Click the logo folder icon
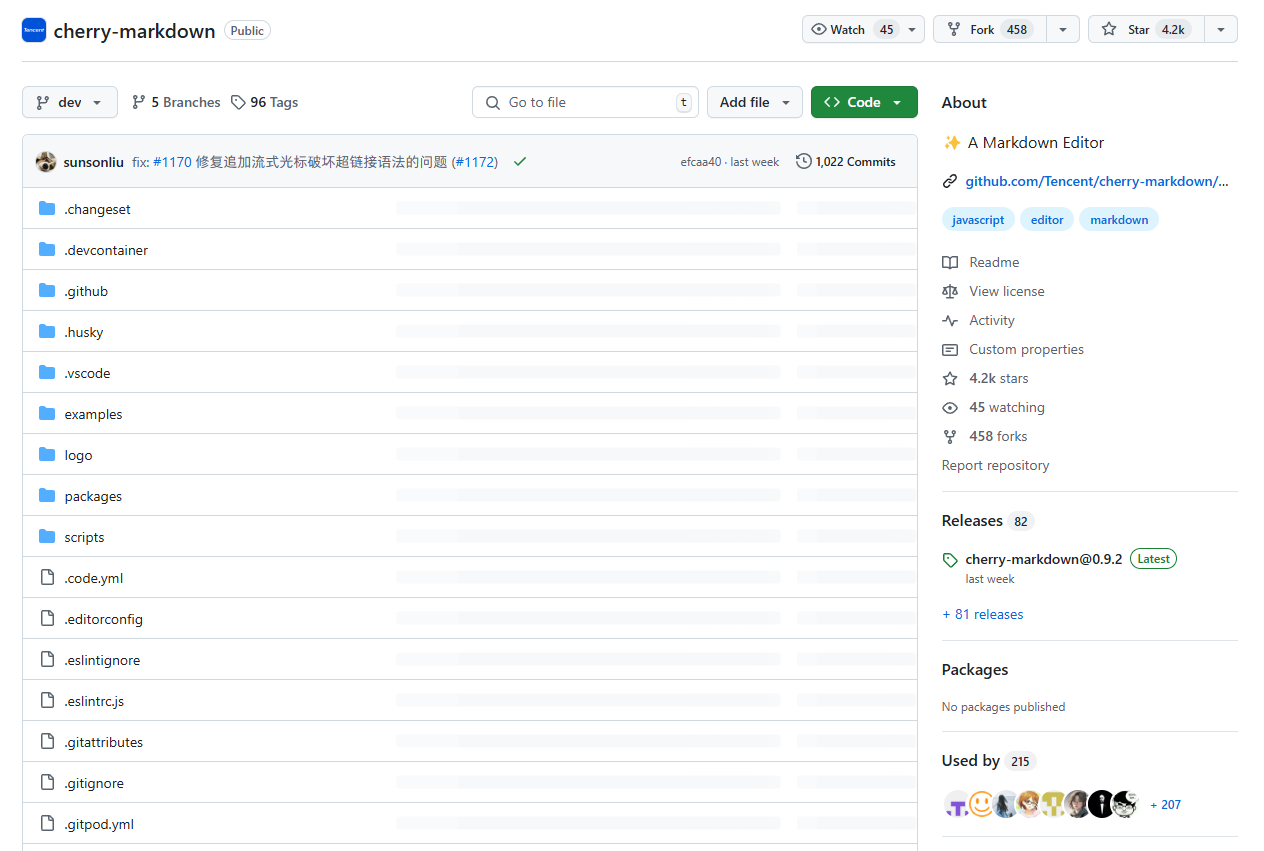Viewport: 1264px width, 851px height. (x=47, y=455)
